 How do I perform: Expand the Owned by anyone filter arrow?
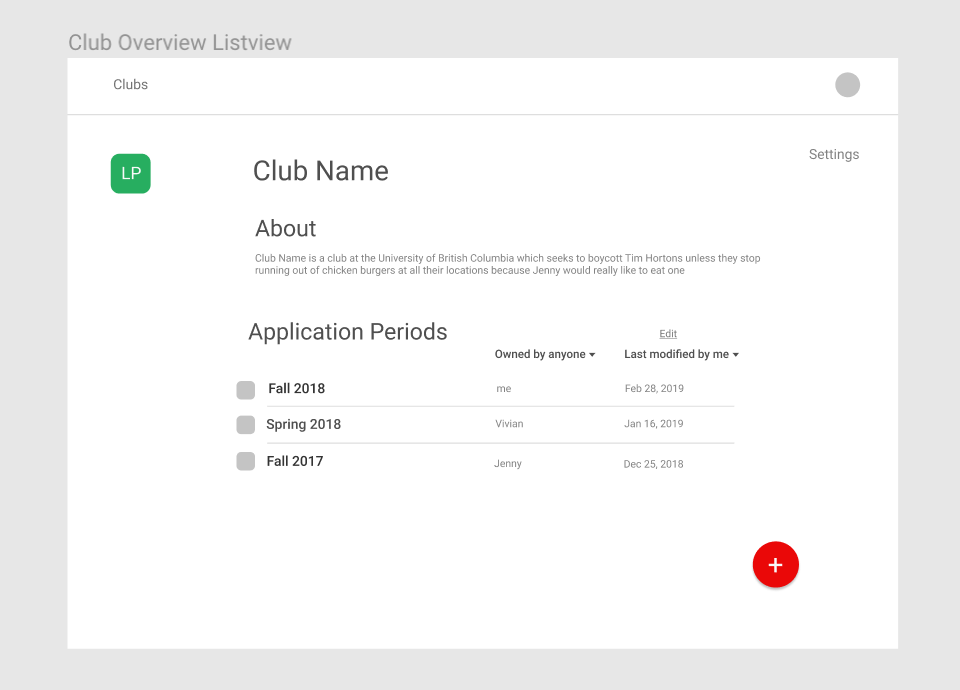pos(592,354)
